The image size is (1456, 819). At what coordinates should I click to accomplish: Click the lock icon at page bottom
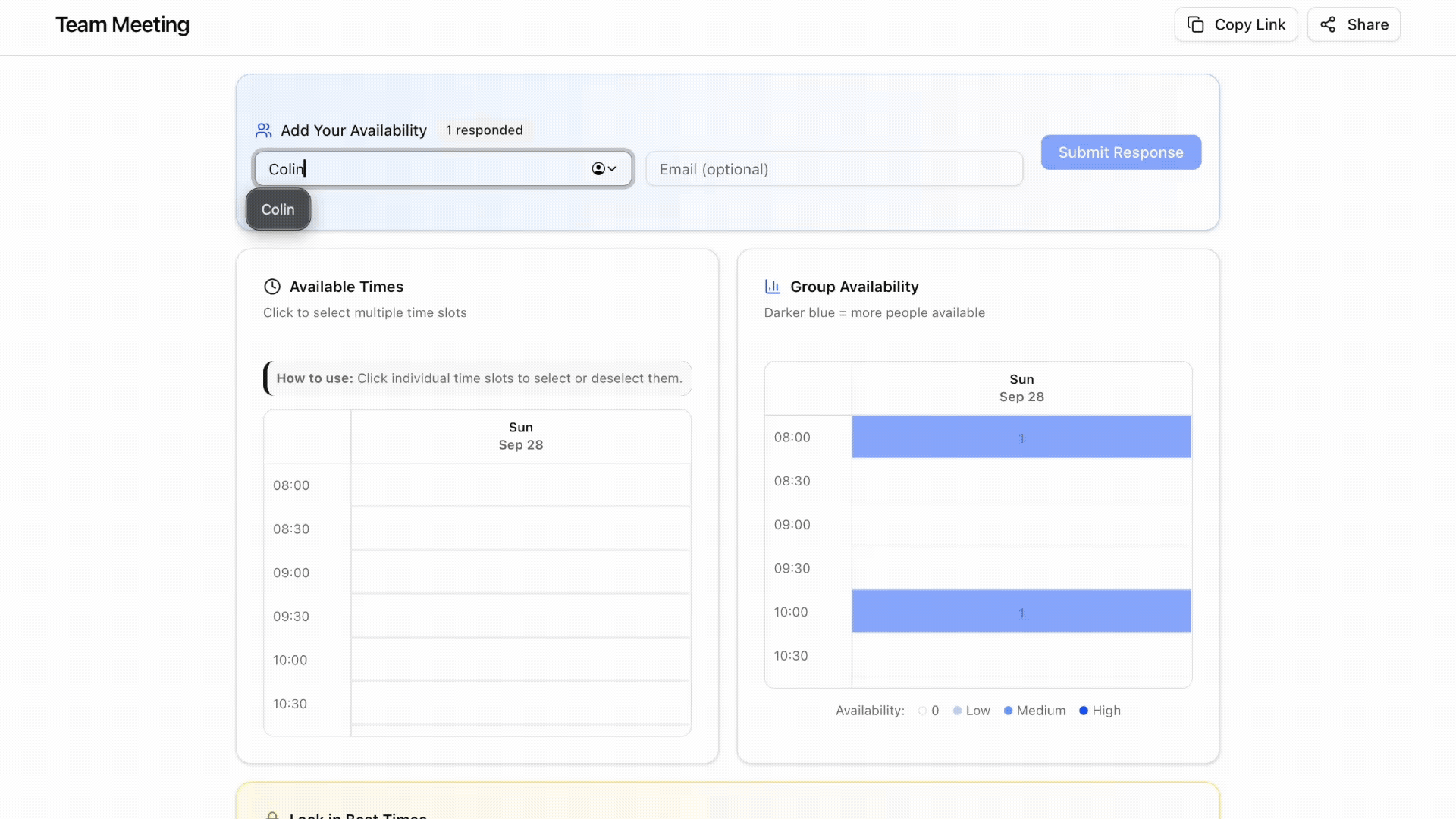[x=272, y=815]
